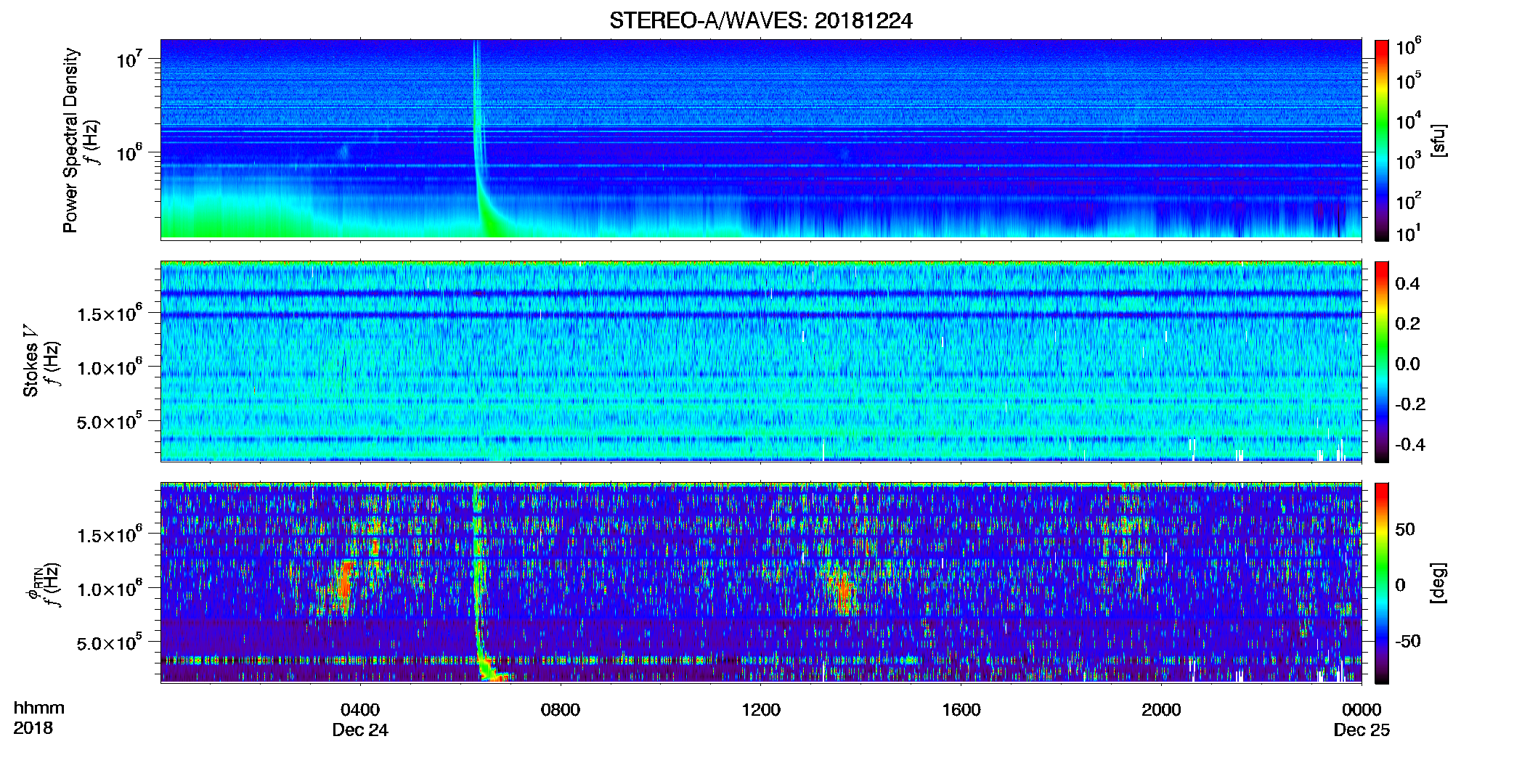Image resolution: width=1522 pixels, height=784 pixels.
Task: Click the phi RTN angle colorbar
Action: [1382, 583]
